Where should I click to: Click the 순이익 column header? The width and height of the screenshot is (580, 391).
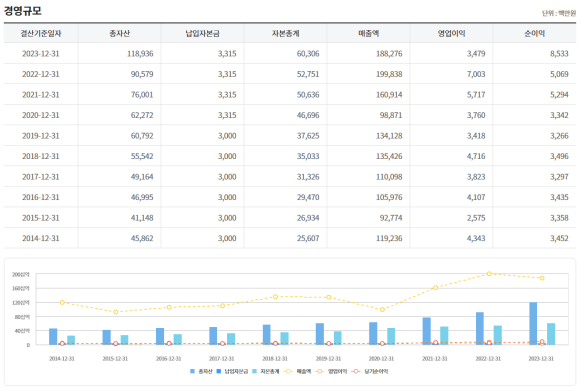click(x=535, y=34)
